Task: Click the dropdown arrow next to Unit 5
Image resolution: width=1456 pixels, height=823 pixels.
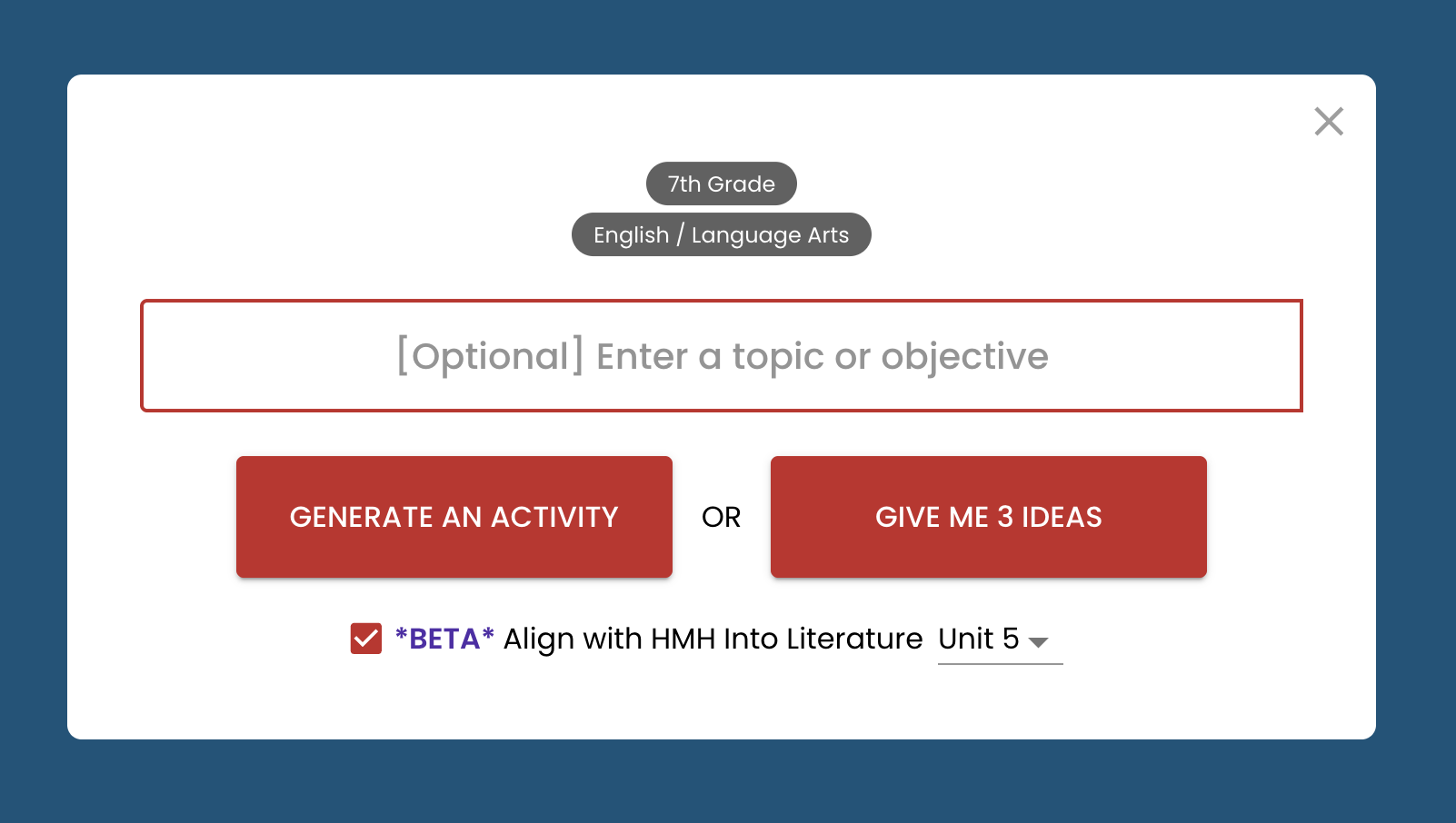Action: click(1041, 642)
